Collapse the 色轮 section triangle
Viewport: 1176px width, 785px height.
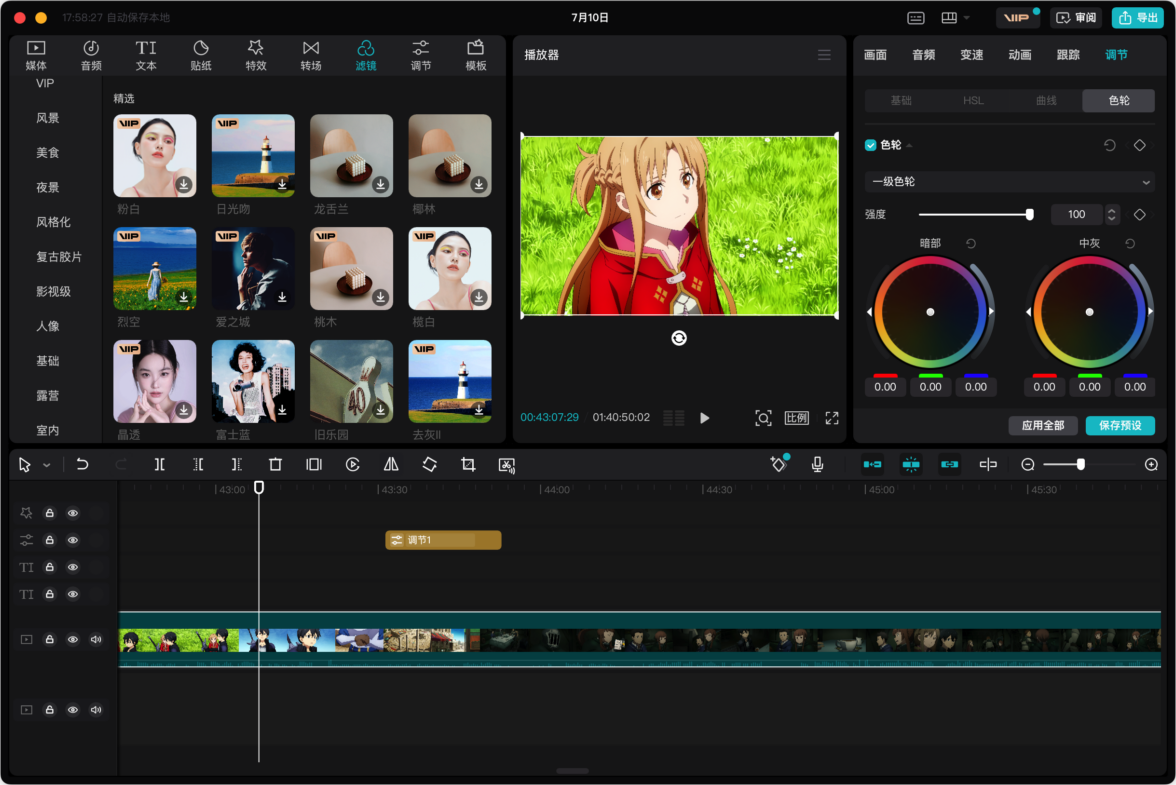tap(909, 145)
